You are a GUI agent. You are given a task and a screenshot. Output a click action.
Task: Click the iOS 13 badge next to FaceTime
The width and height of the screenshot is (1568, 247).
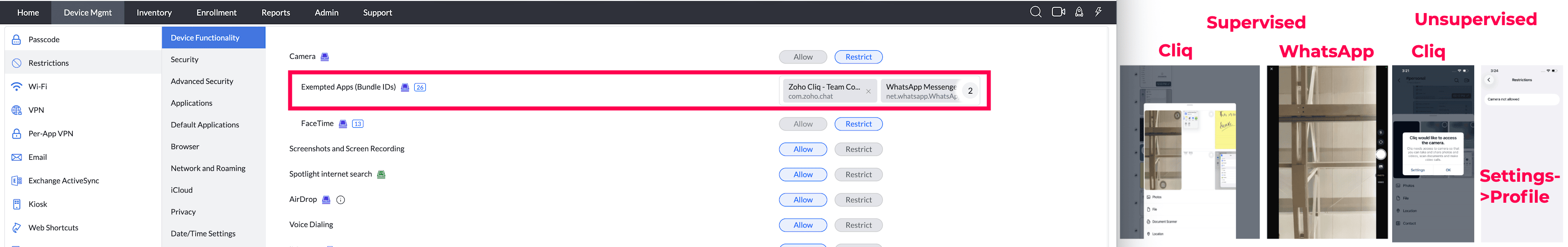[x=357, y=124]
